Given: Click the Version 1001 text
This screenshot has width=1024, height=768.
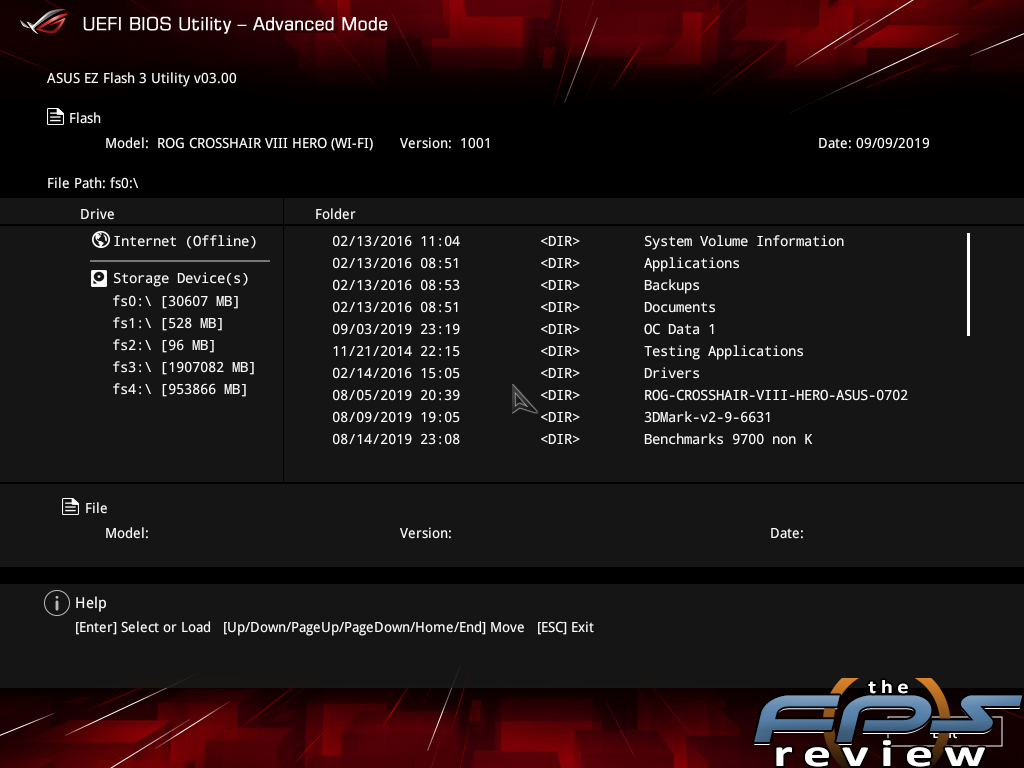Looking at the screenshot, I should point(445,143).
